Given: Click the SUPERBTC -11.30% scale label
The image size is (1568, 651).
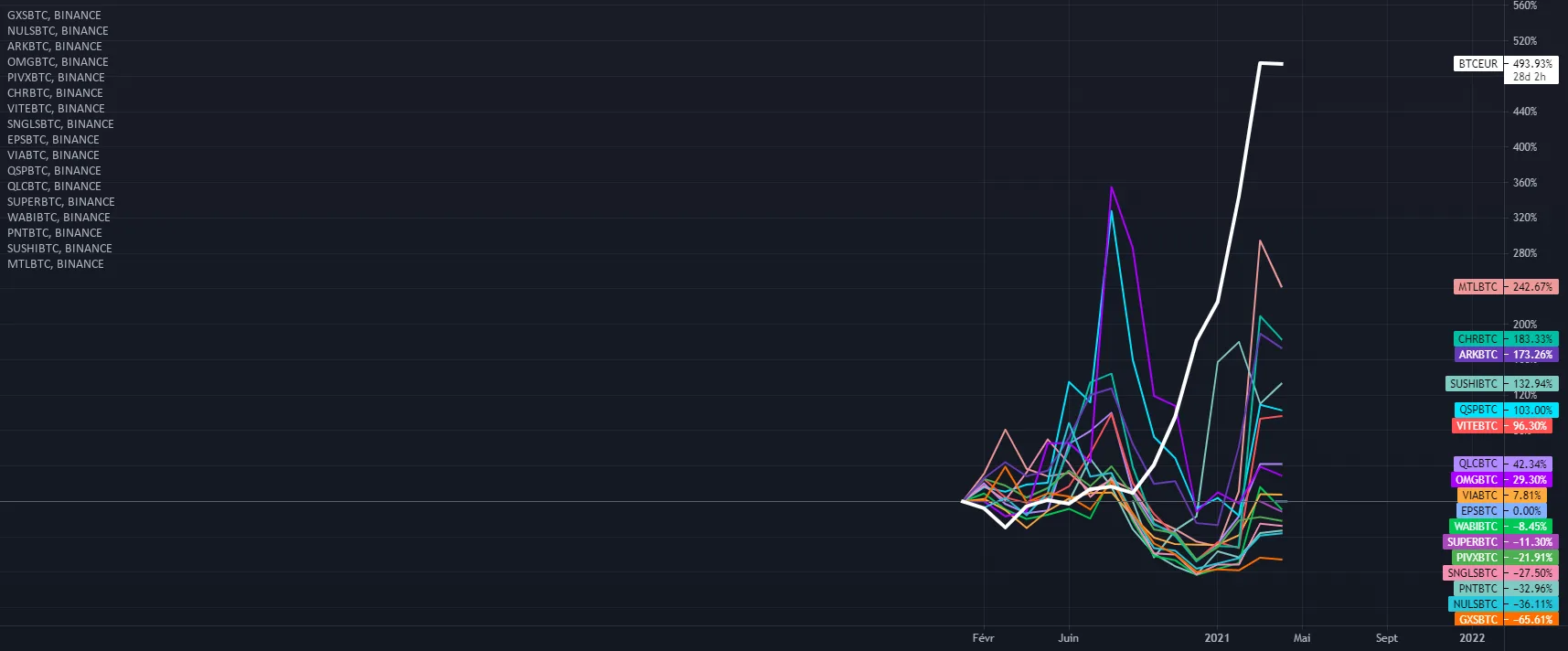Looking at the screenshot, I should (1499, 542).
